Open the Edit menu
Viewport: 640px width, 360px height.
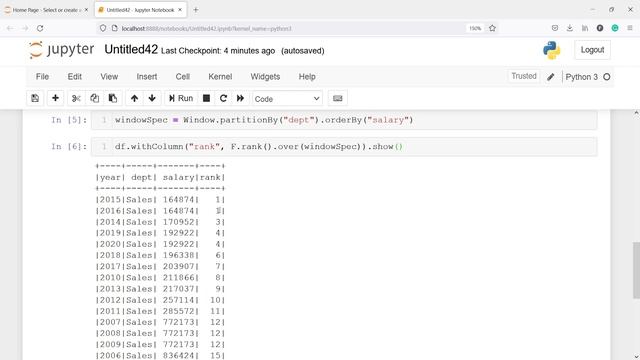tap(75, 77)
